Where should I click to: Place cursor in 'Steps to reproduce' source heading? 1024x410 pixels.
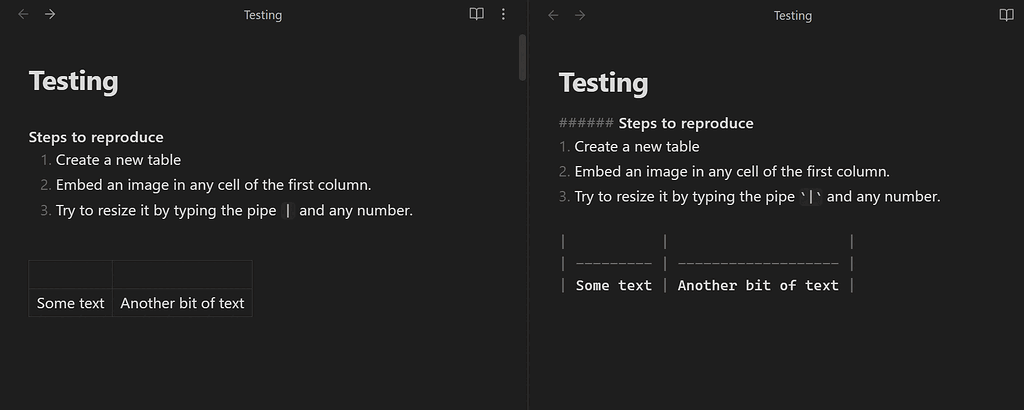click(x=686, y=123)
